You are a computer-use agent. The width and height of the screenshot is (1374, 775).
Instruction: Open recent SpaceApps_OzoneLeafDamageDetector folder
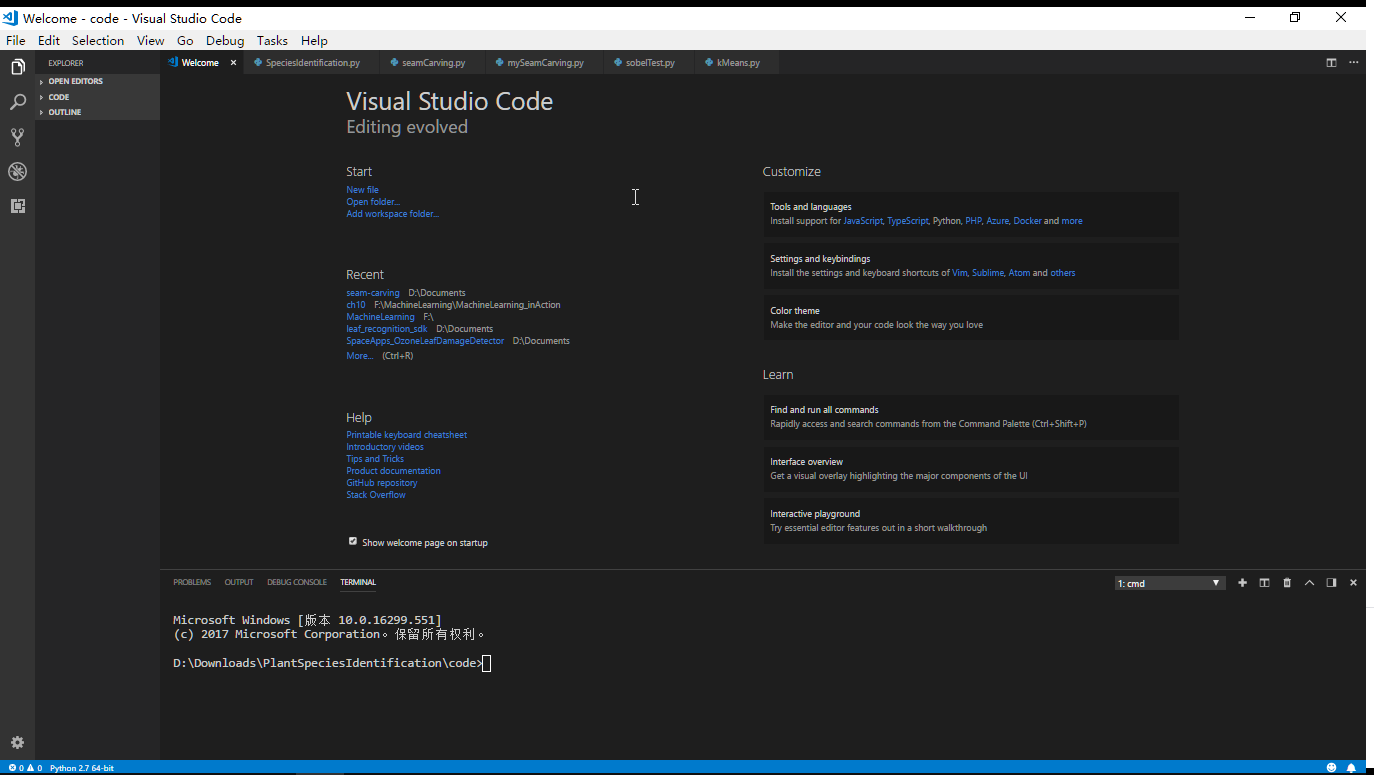click(x=425, y=341)
